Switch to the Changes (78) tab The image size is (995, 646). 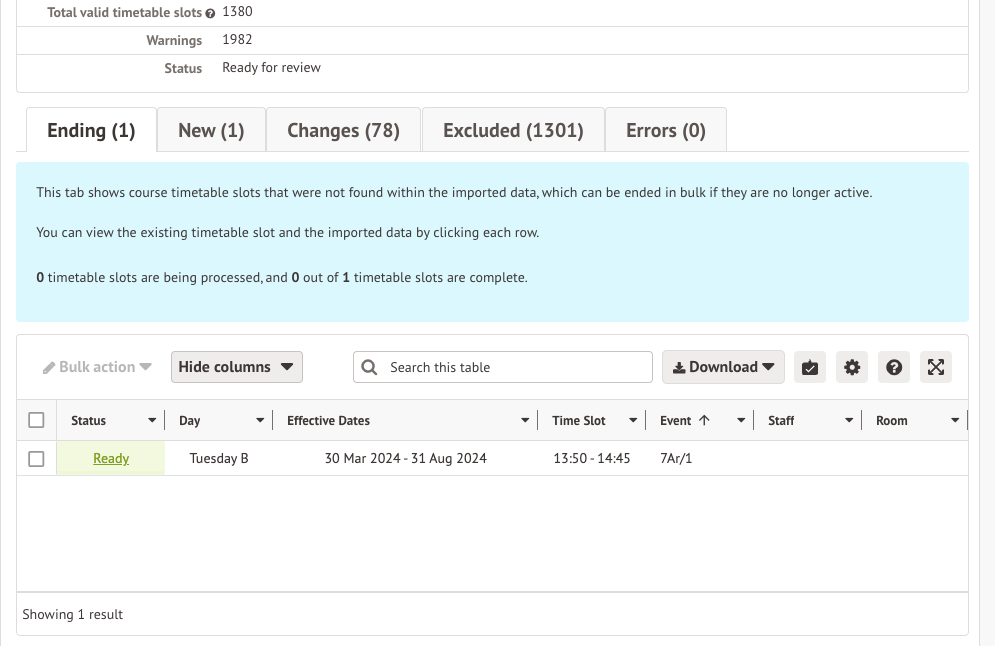tap(343, 131)
